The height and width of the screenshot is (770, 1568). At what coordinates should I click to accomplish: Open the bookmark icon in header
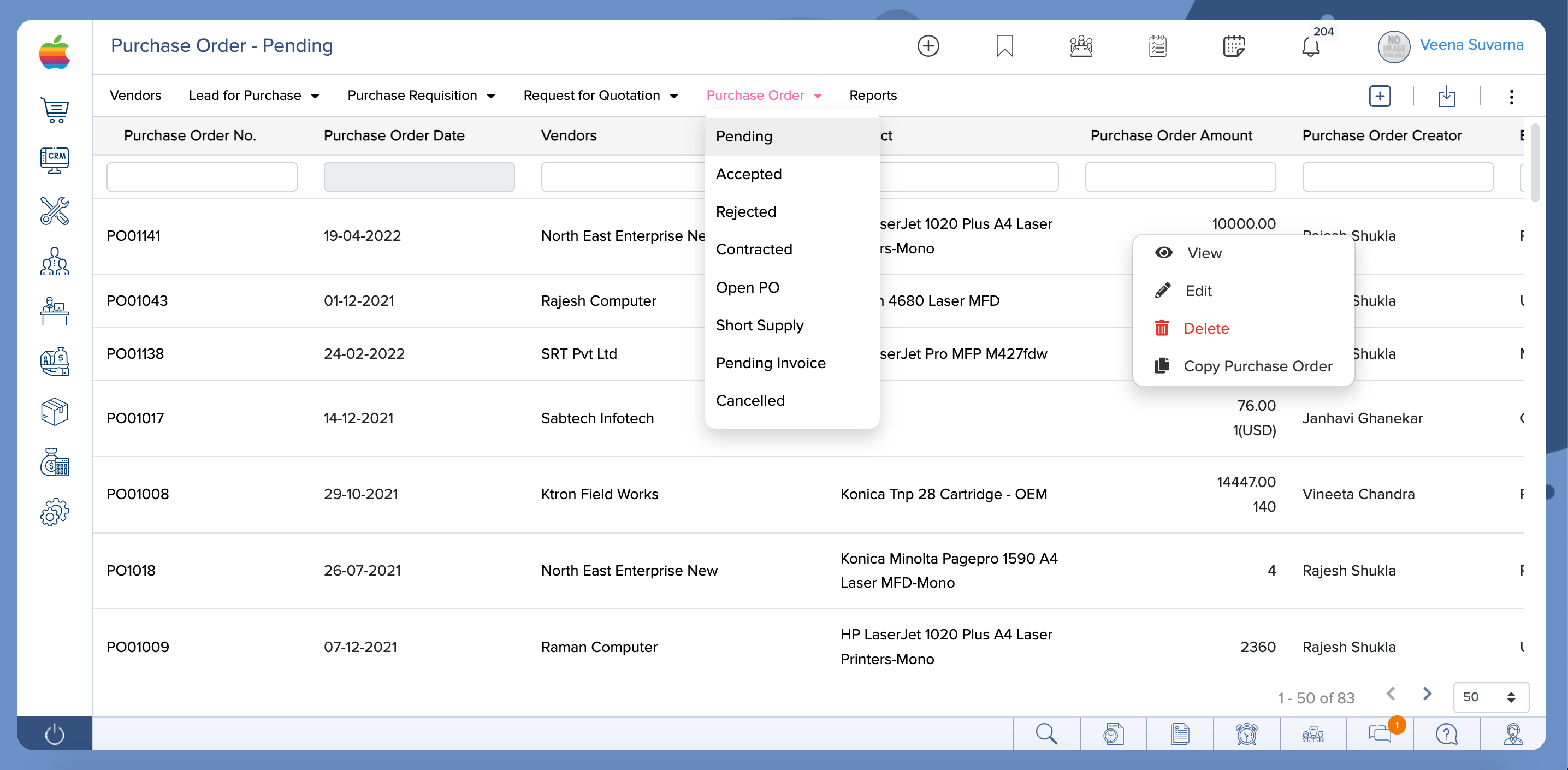1005,46
